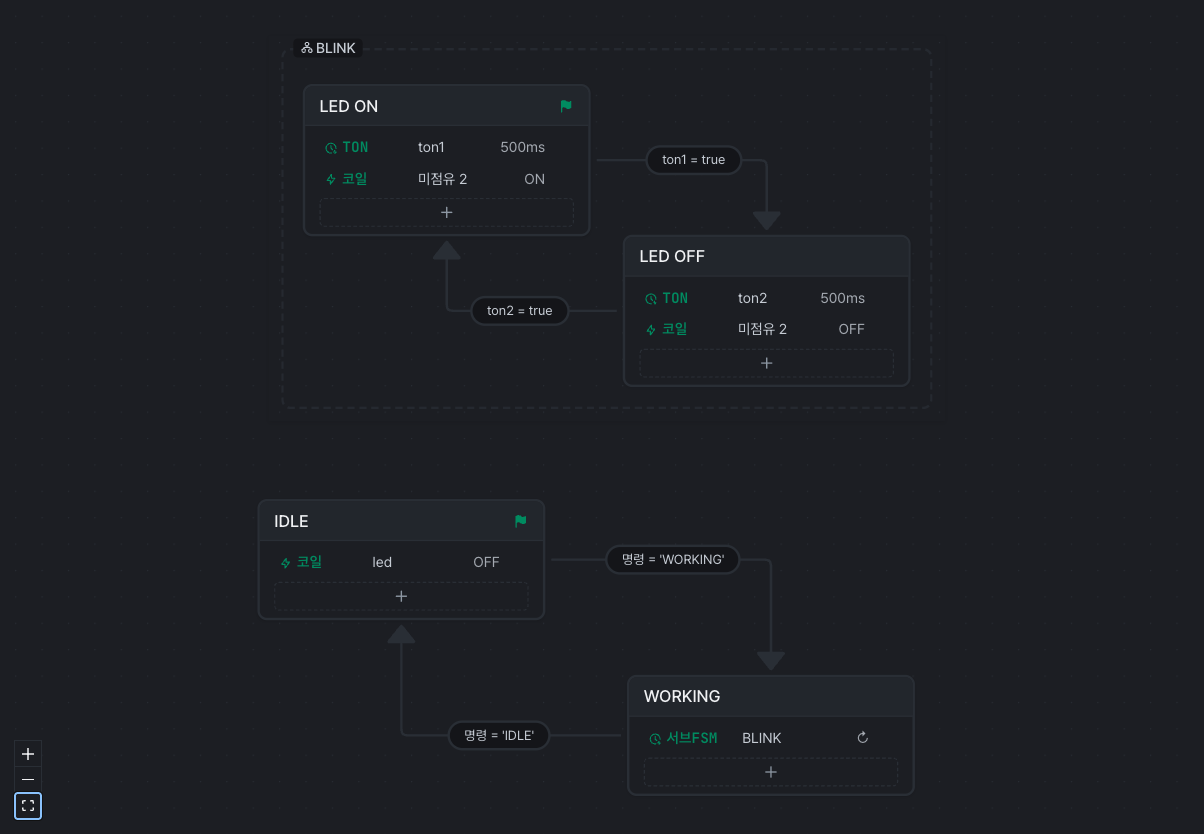Click the fit view button
Viewport: 1204px width, 834px height.
28,806
